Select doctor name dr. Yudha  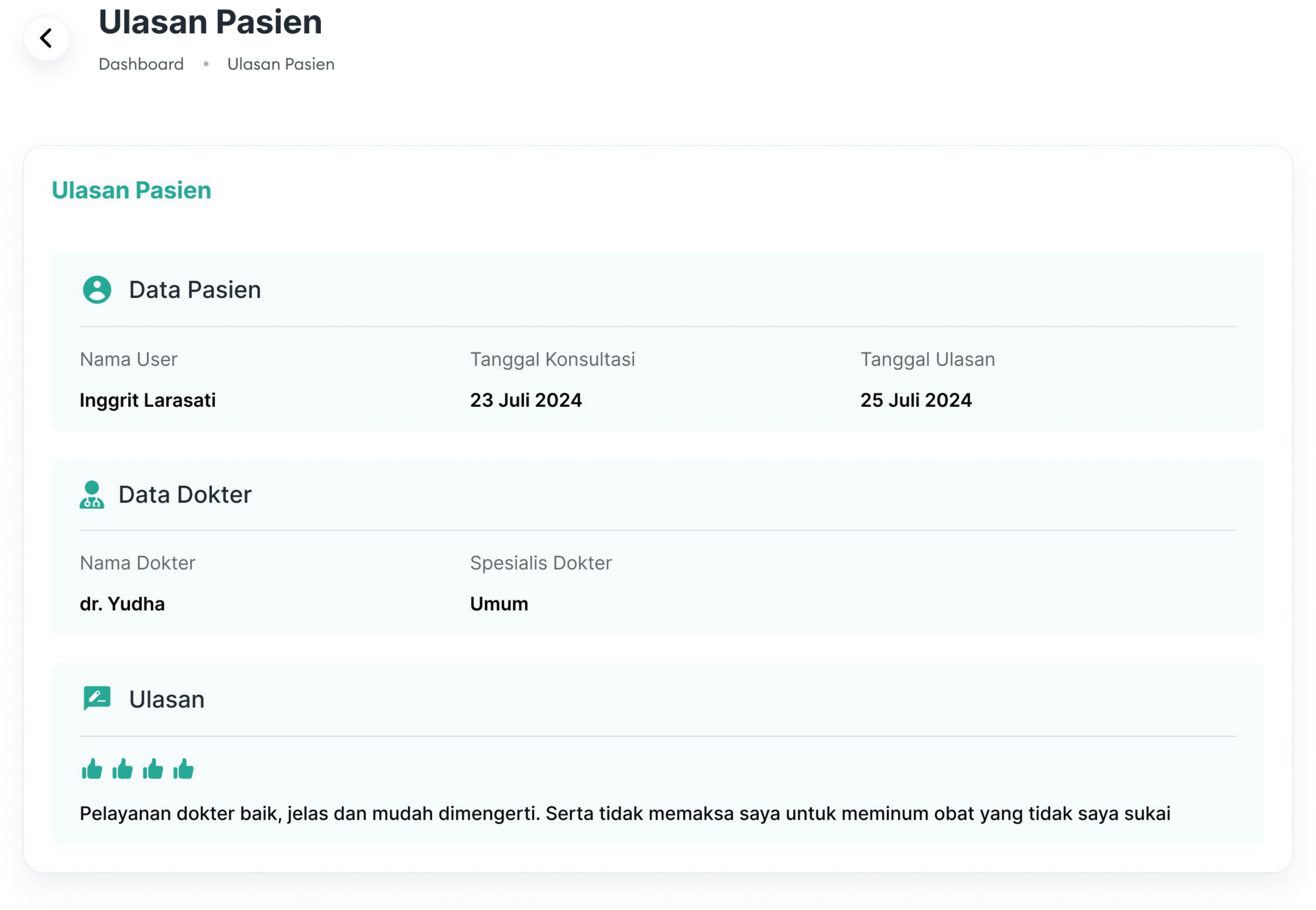pyautogui.click(x=122, y=604)
